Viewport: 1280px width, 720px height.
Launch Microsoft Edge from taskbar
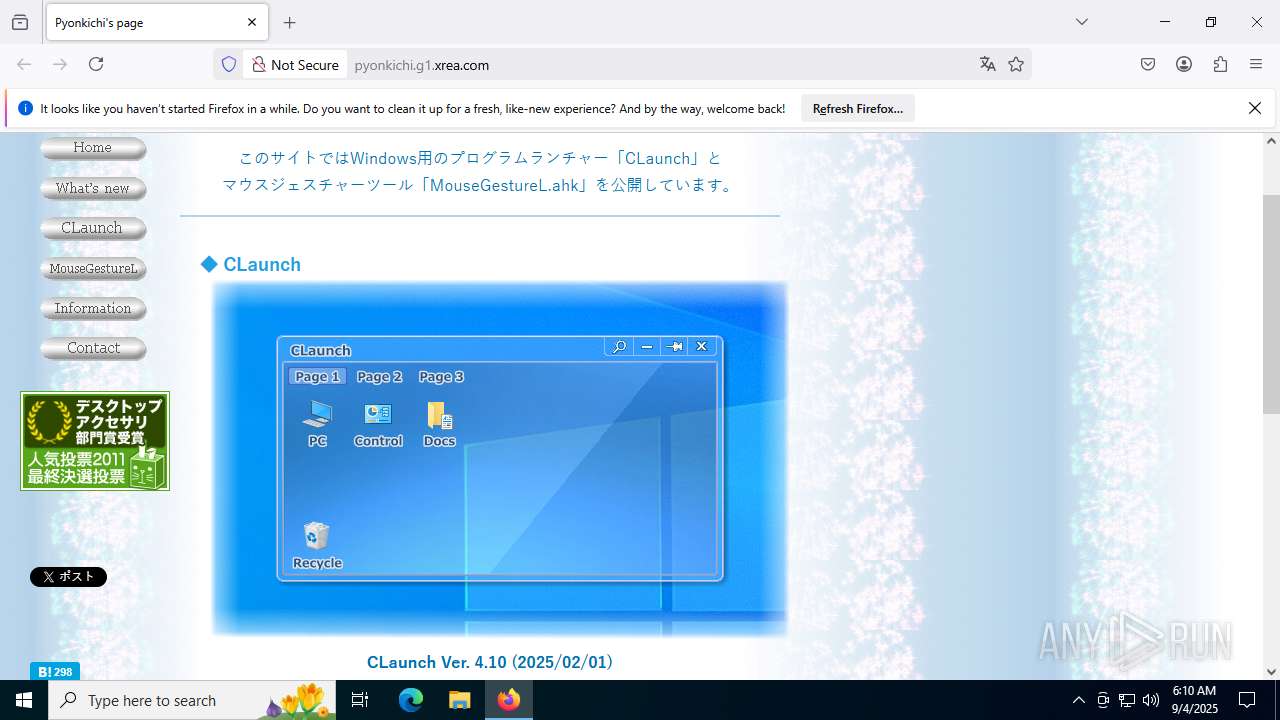click(411, 700)
